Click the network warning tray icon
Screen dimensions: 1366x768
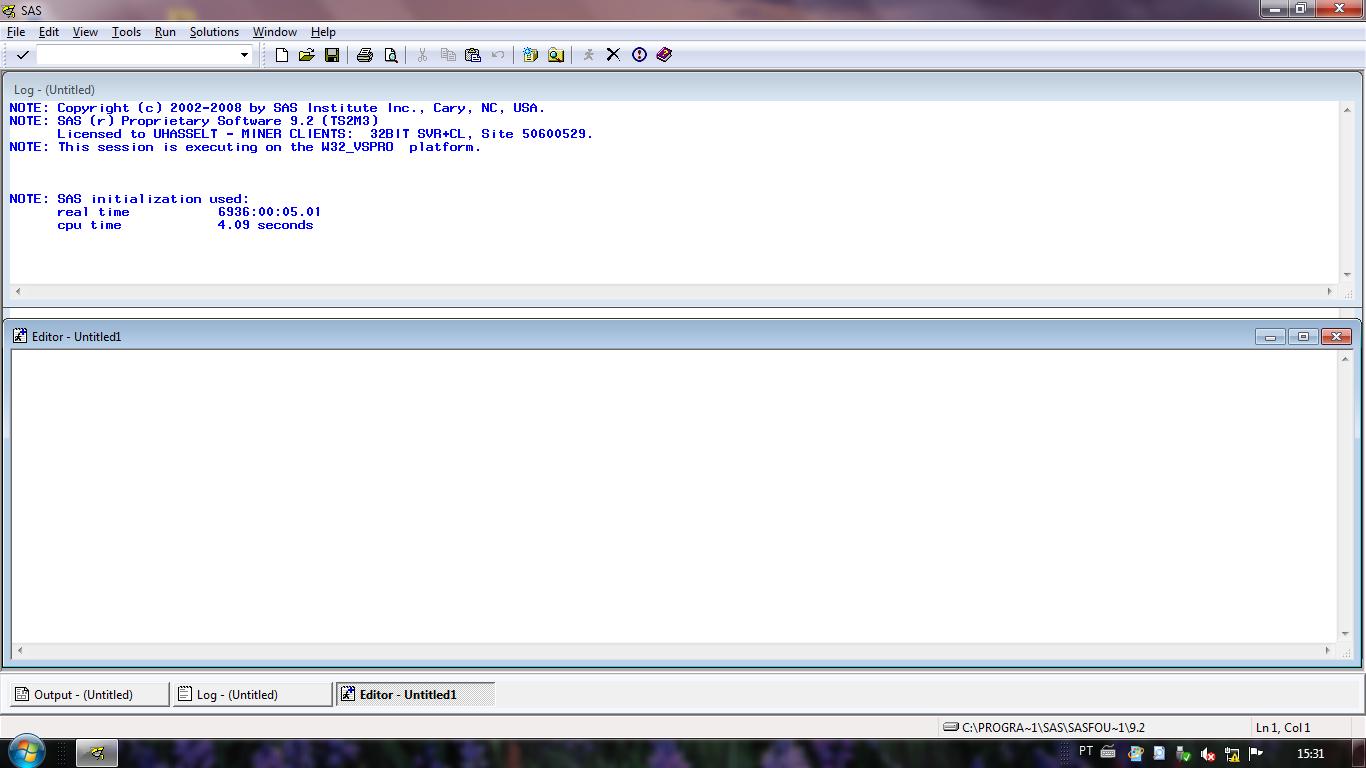[1232, 754]
